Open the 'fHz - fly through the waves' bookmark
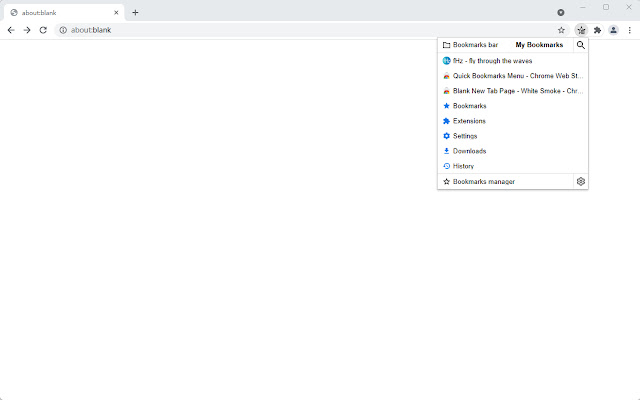 point(492,61)
